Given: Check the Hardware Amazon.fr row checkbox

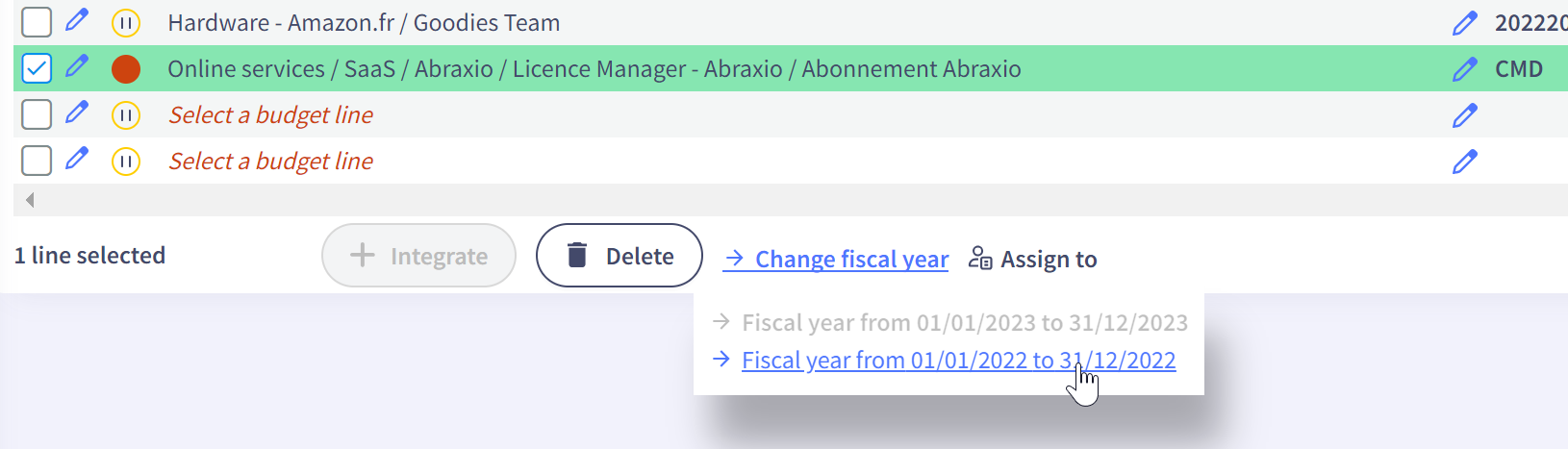Looking at the screenshot, I should [37, 21].
